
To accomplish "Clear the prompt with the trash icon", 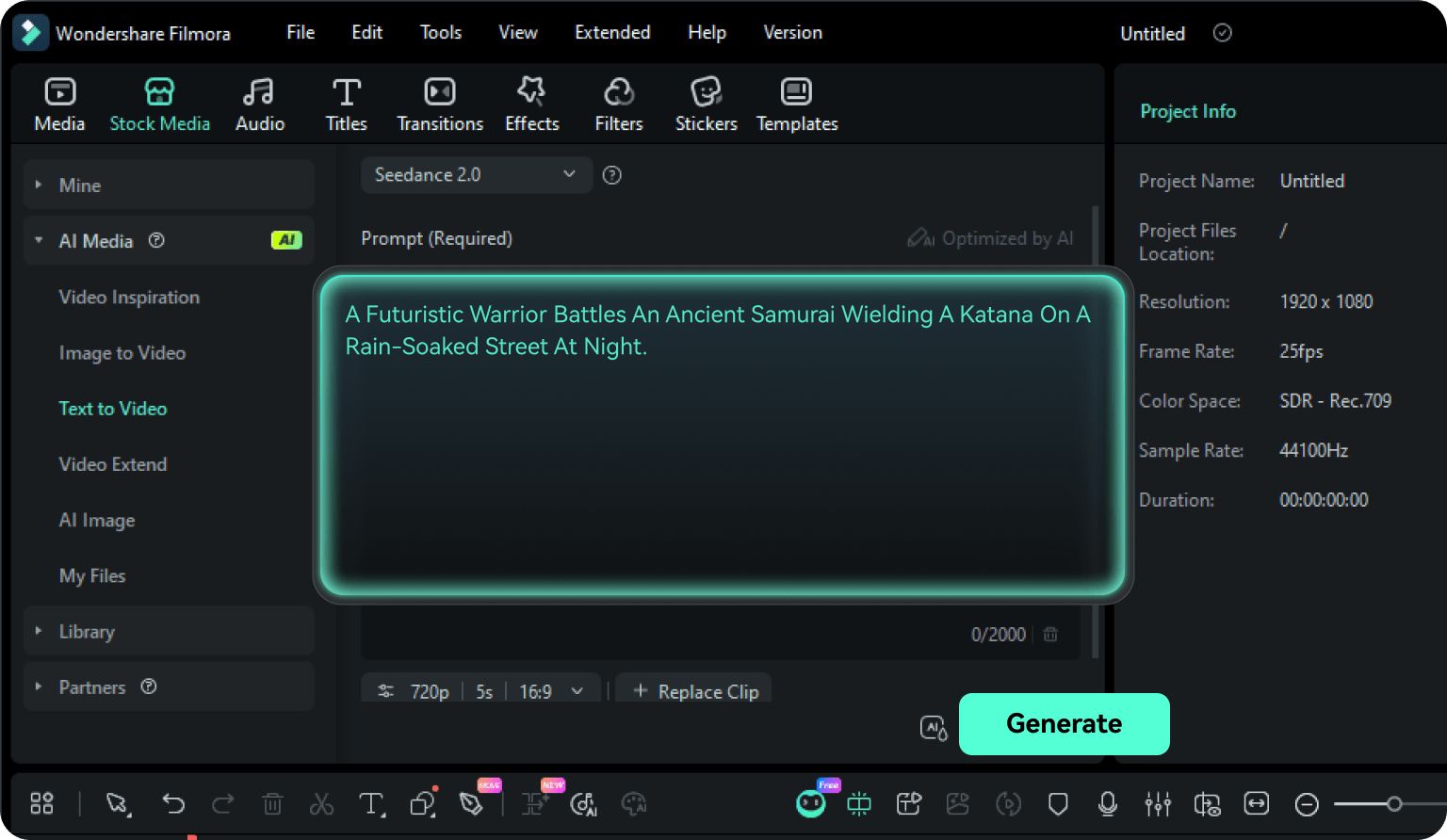I will (x=1050, y=634).
